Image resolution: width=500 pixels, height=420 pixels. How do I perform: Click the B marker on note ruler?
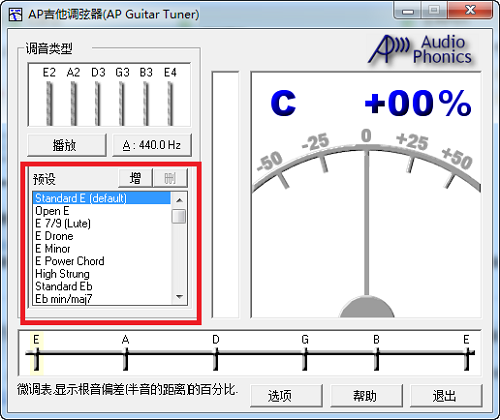(377, 353)
